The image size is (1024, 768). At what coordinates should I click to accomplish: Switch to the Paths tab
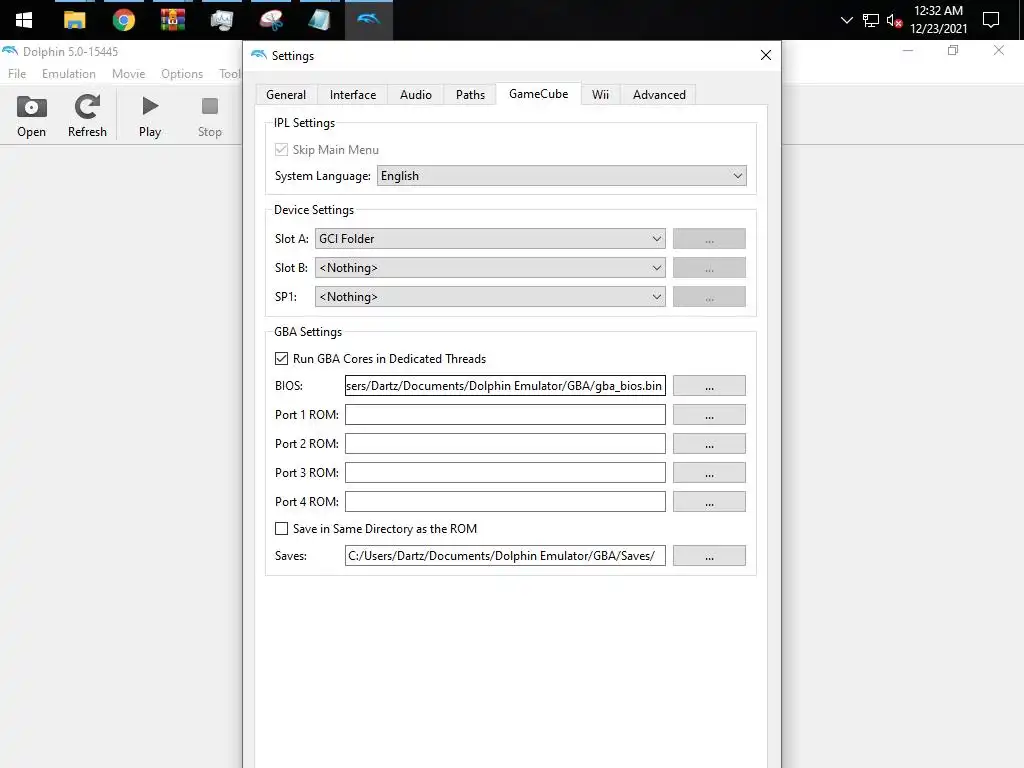pos(470,95)
